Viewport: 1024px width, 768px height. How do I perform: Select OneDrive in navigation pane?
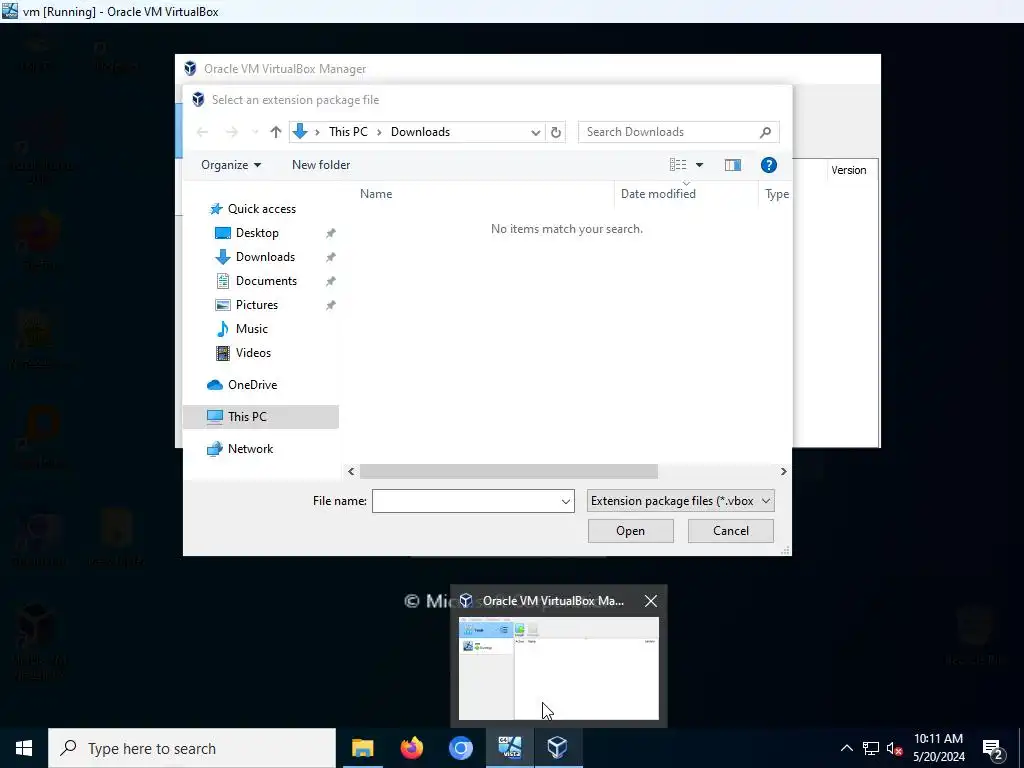point(252,385)
